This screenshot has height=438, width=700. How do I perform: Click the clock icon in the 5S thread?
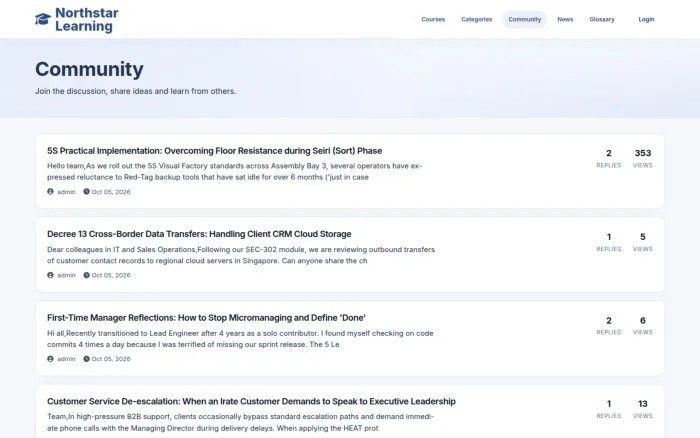point(86,192)
